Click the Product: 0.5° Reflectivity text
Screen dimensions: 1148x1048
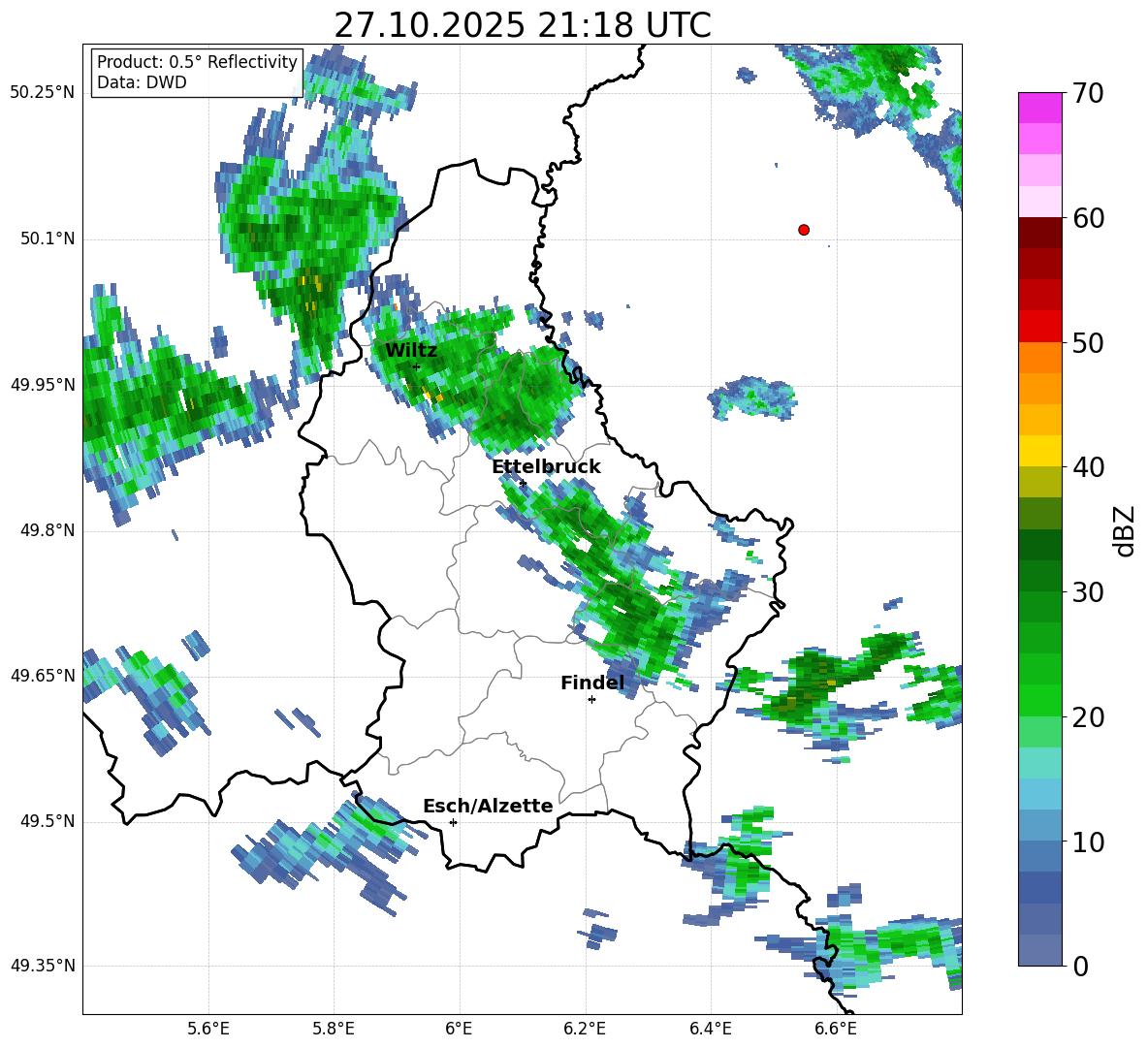197,62
